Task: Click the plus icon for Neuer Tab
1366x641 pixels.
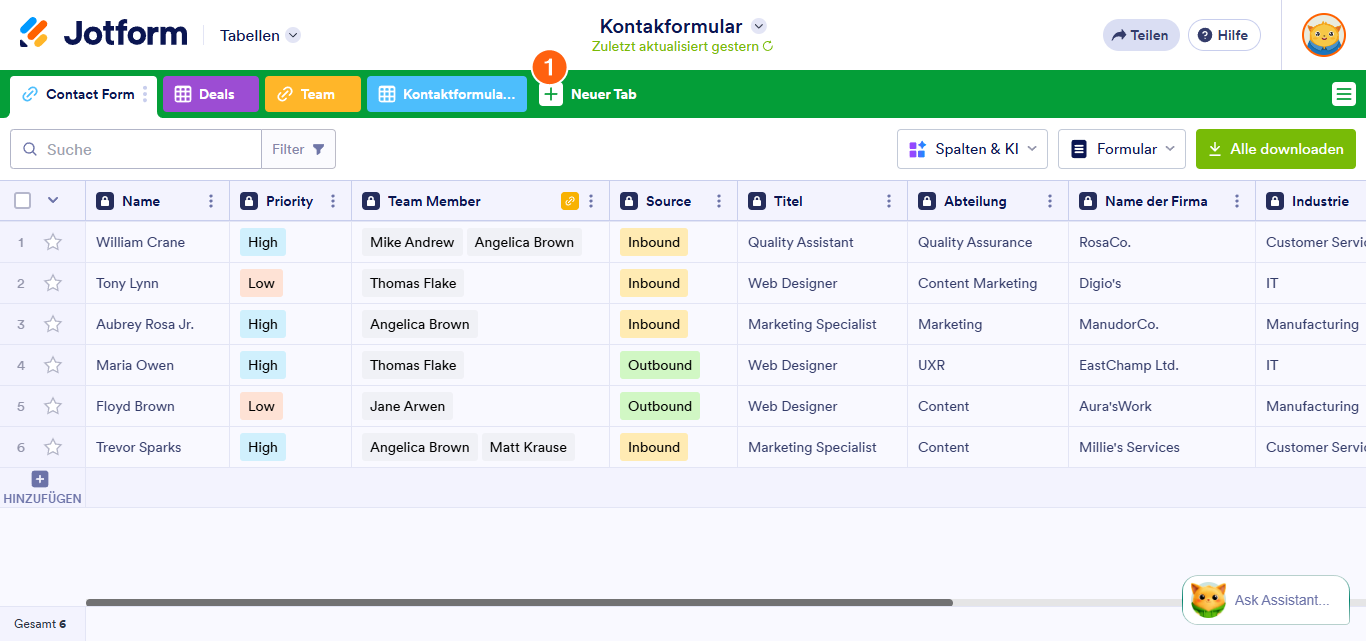Action: 551,94
